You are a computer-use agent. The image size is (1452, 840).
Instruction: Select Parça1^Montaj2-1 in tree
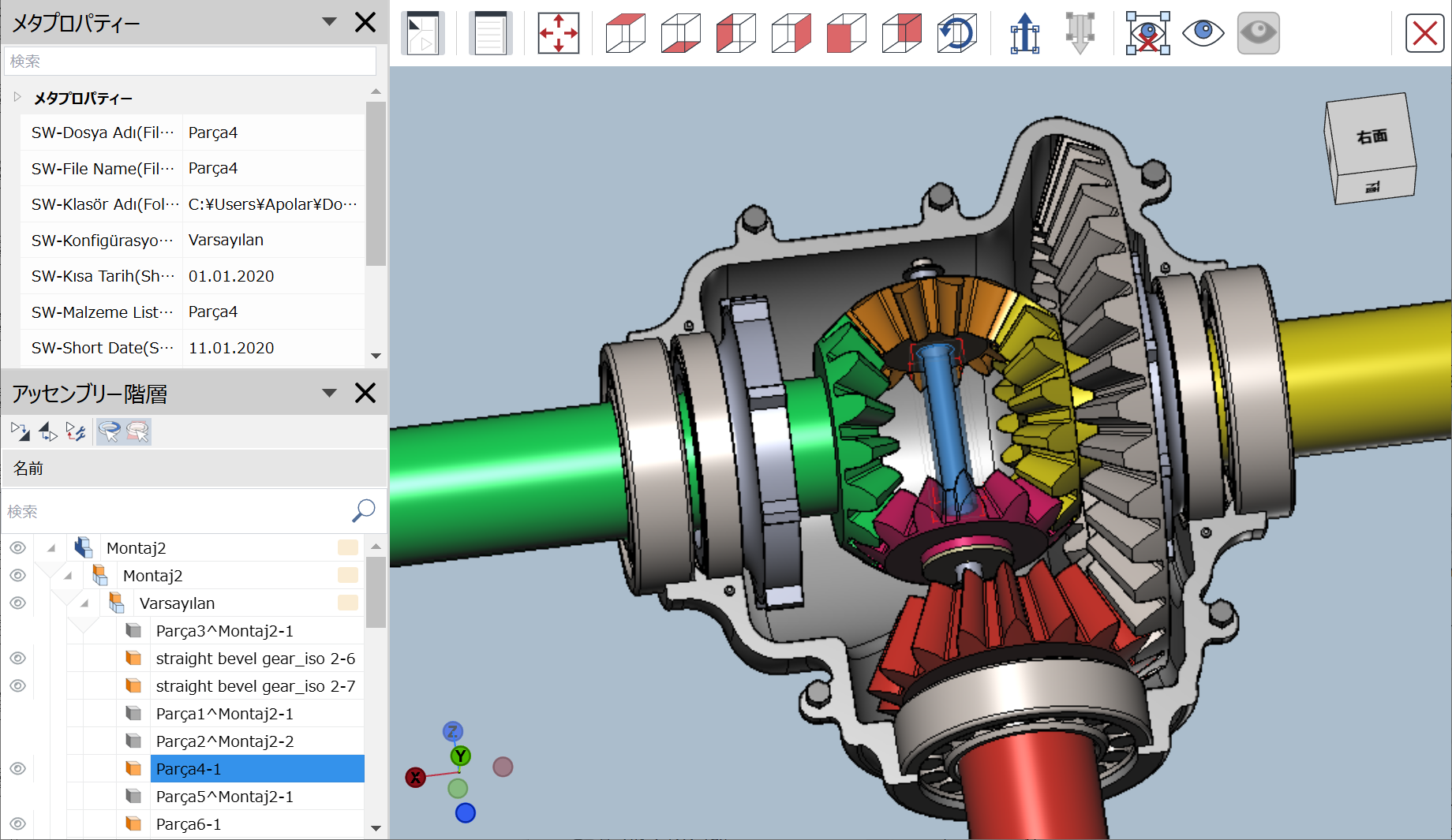click(225, 714)
